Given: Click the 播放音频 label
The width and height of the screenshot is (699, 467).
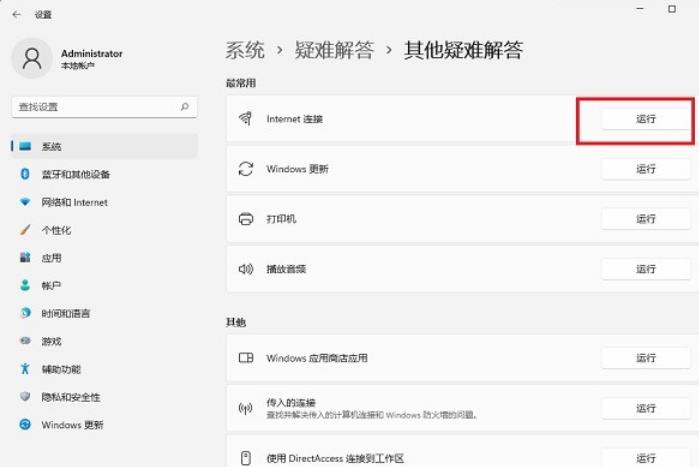Looking at the screenshot, I should point(286,269).
